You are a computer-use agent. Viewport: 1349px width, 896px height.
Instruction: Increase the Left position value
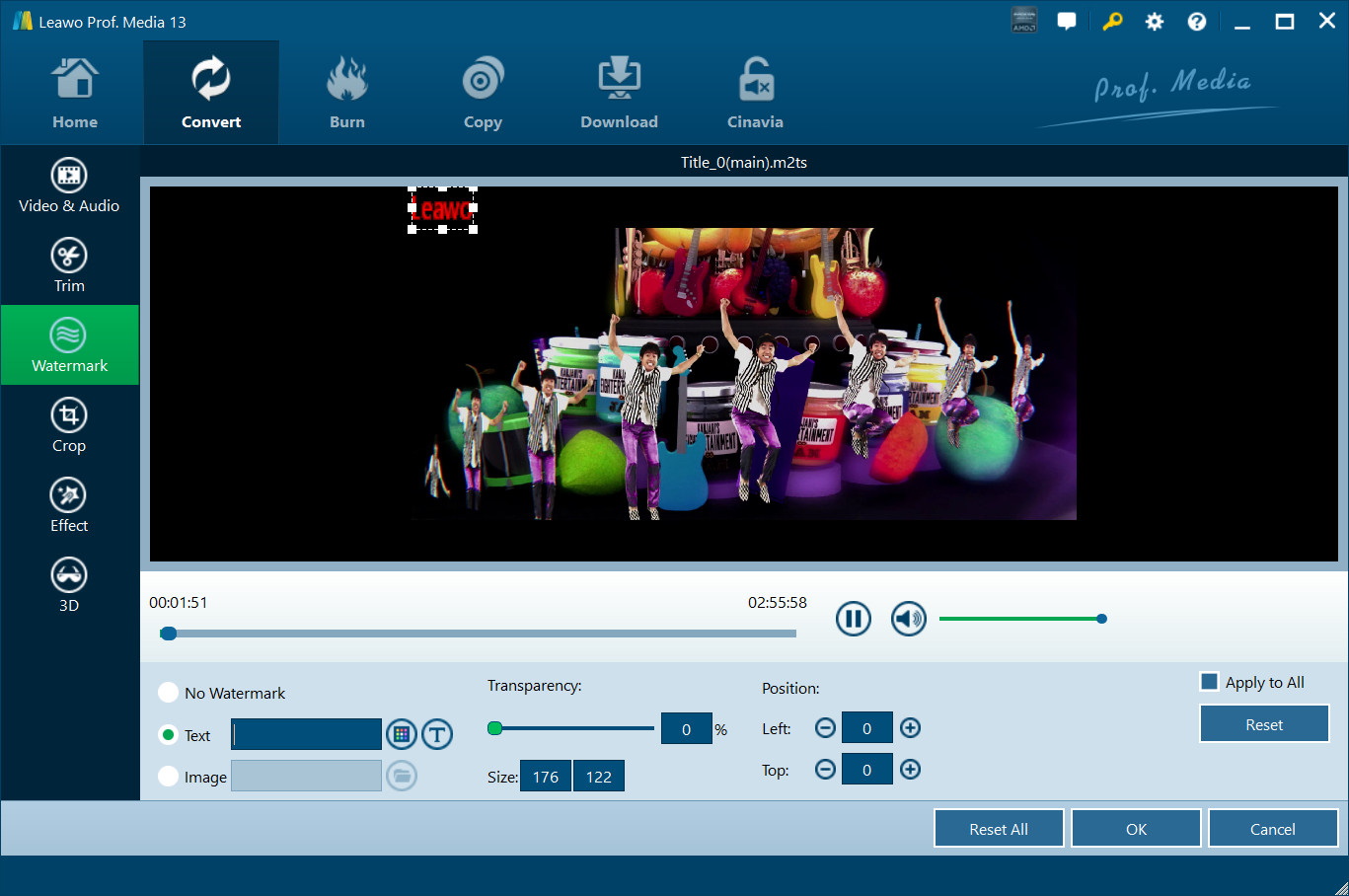pos(910,728)
